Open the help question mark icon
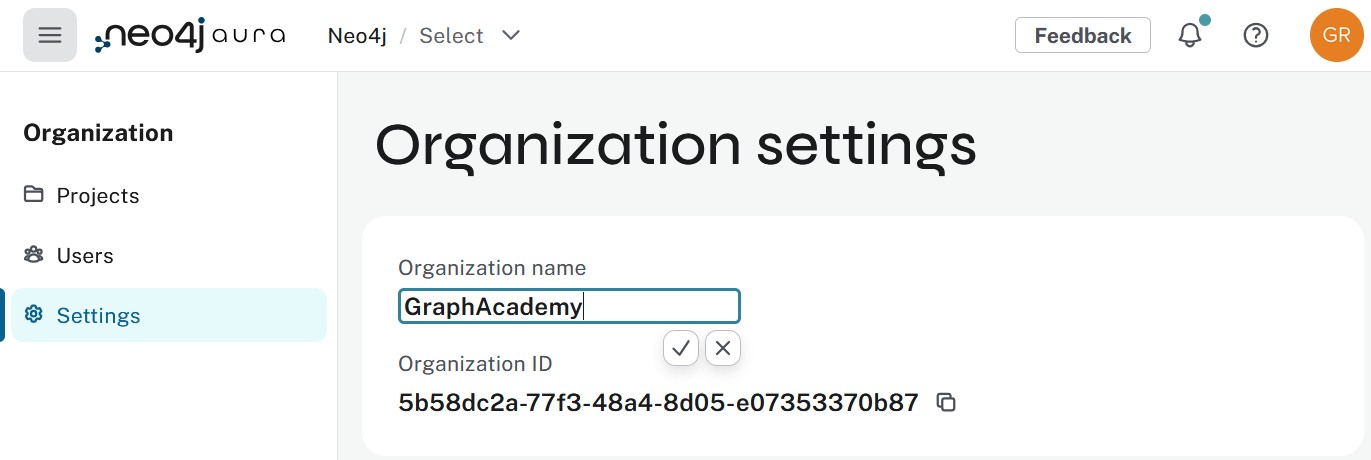This screenshot has width=1371, height=460. pyautogui.click(x=1255, y=35)
